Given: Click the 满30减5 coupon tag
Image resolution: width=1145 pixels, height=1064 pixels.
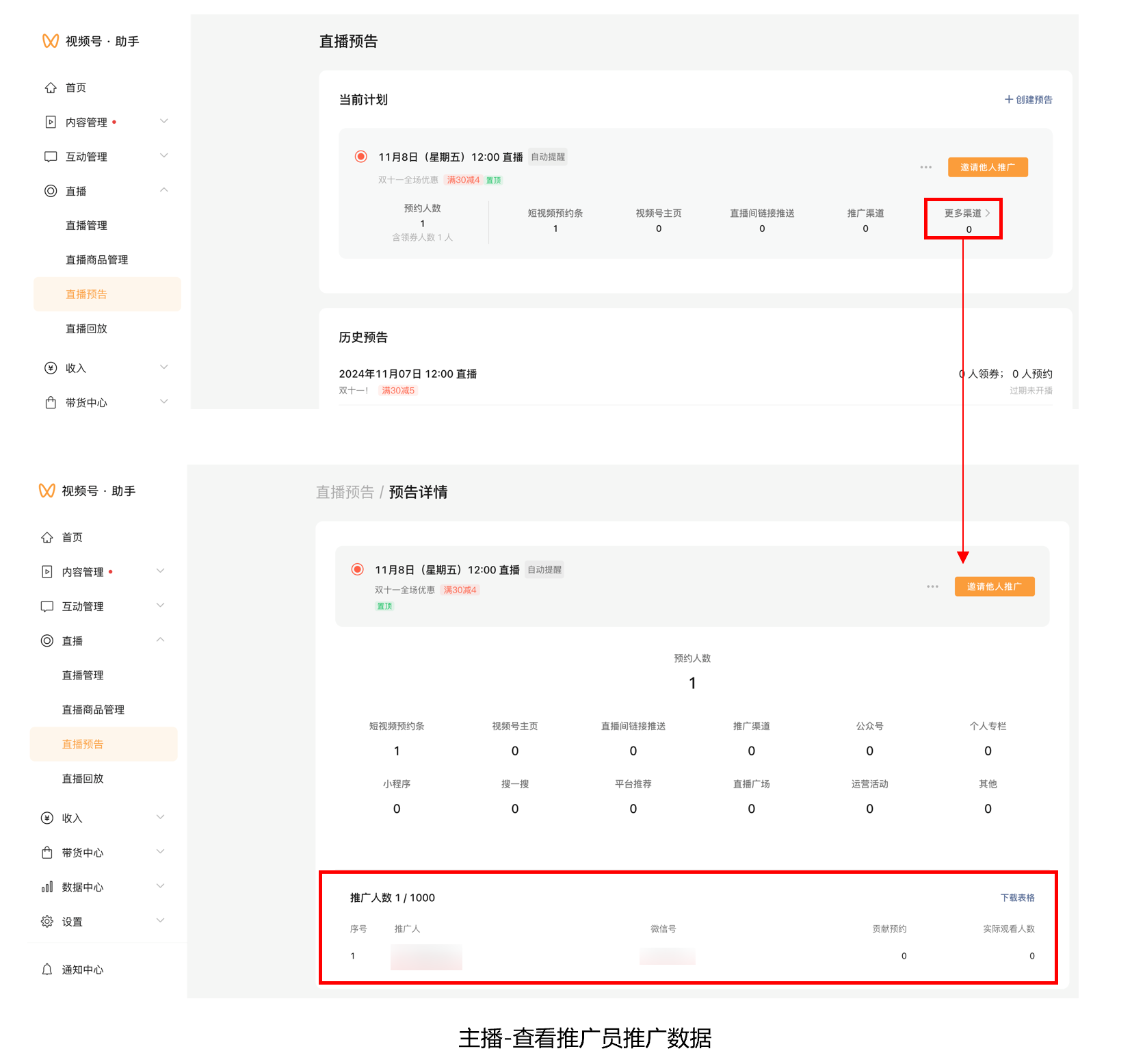Looking at the screenshot, I should click(x=398, y=391).
